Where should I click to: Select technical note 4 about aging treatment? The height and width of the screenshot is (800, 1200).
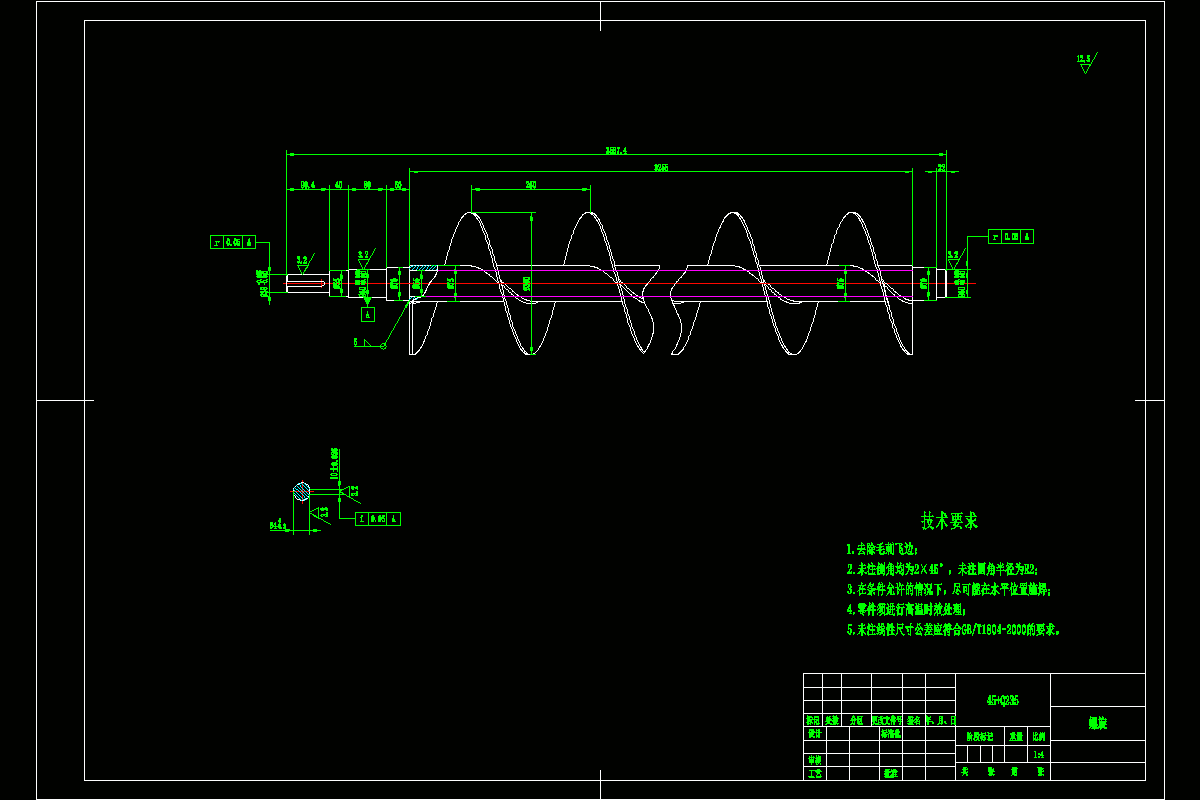(906, 609)
